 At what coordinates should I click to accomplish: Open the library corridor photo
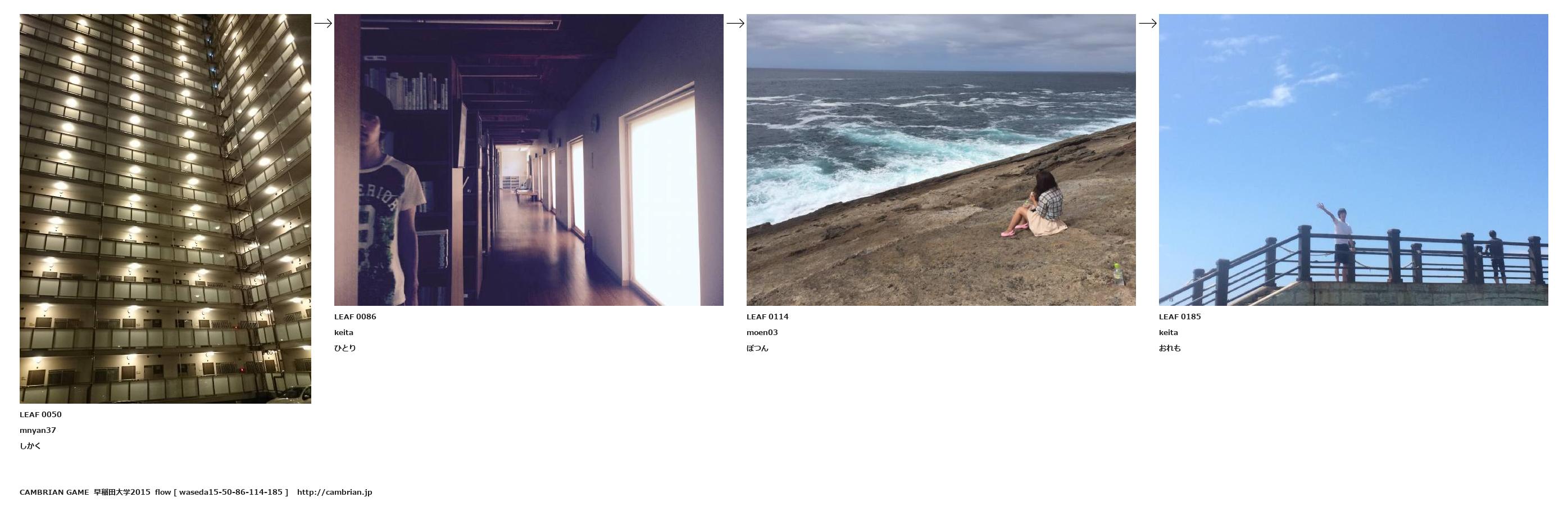tap(528, 160)
